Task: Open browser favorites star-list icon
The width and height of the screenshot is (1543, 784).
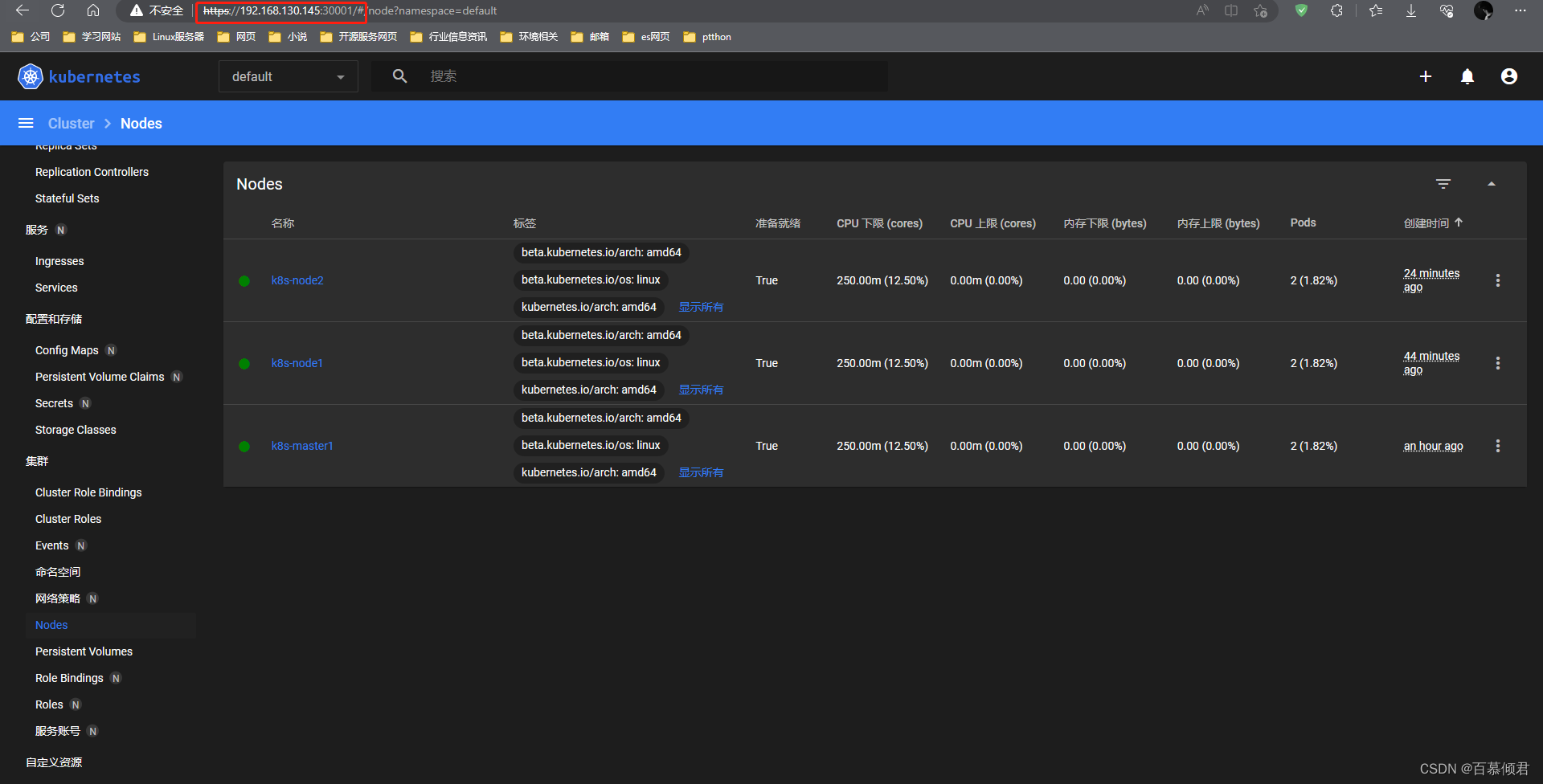Action: point(1376,10)
